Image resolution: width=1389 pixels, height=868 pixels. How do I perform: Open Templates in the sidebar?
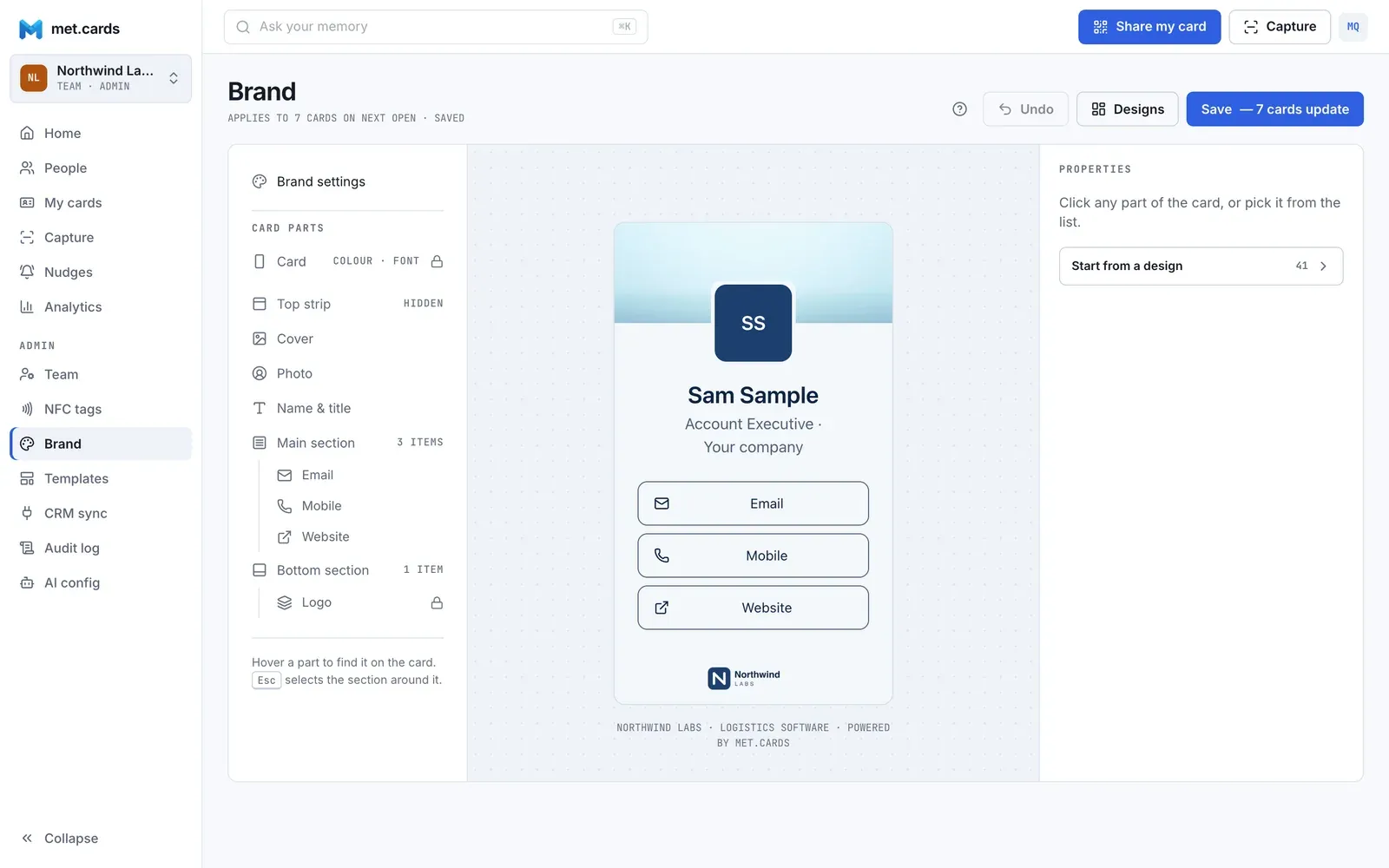[101, 478]
